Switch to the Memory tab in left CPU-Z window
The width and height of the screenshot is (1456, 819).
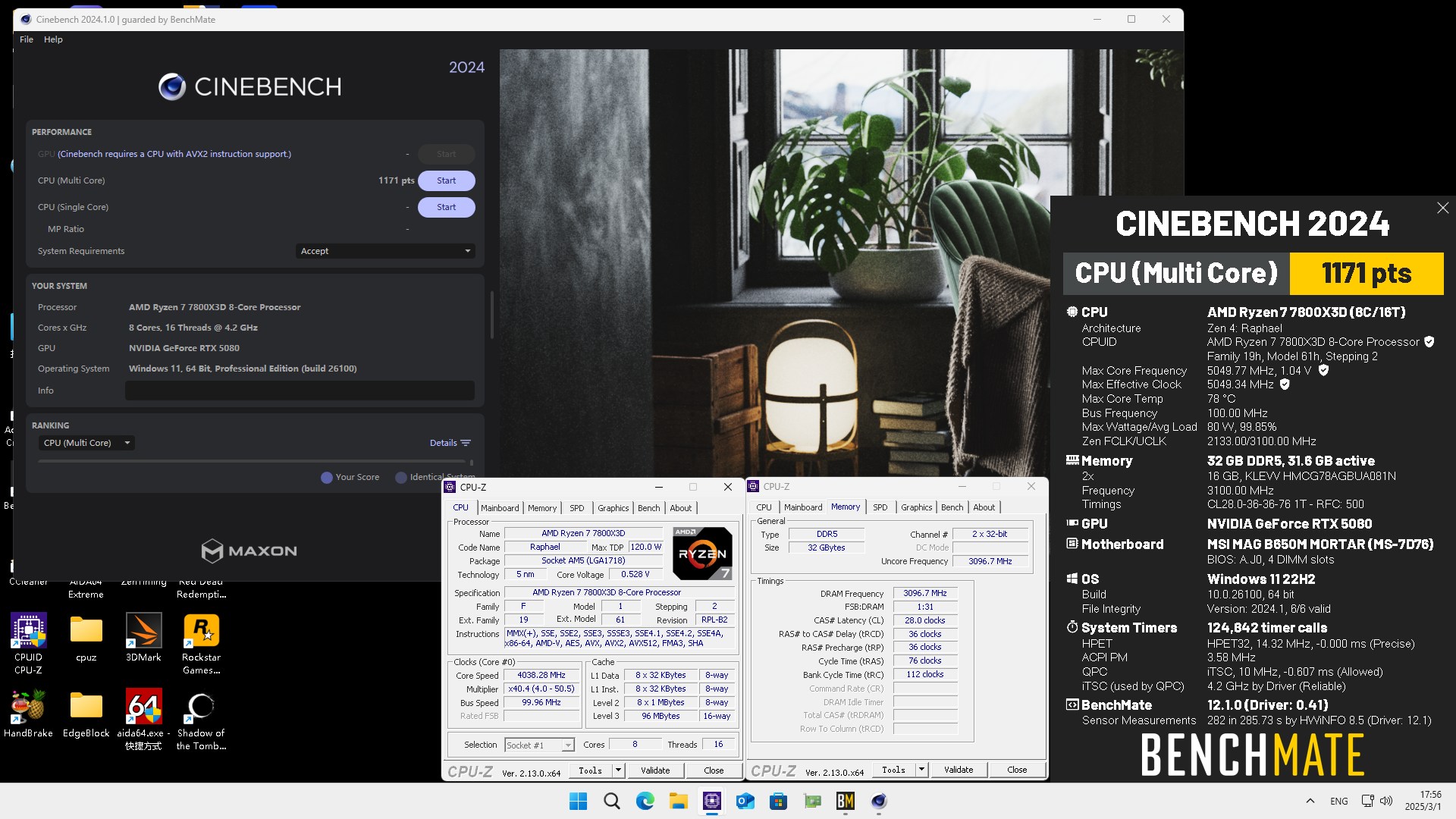pos(542,508)
